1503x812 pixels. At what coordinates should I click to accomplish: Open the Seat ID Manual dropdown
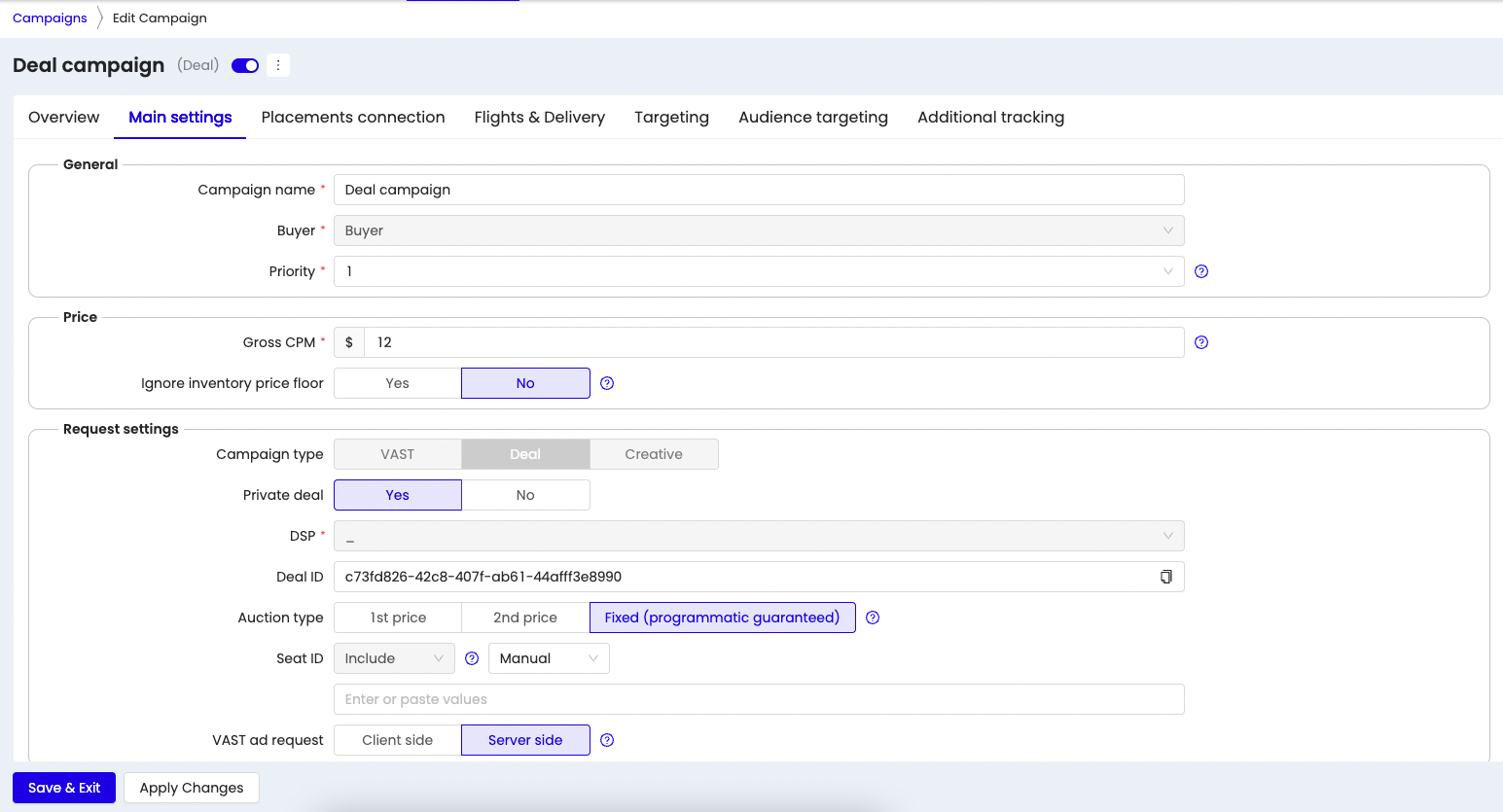click(x=549, y=658)
